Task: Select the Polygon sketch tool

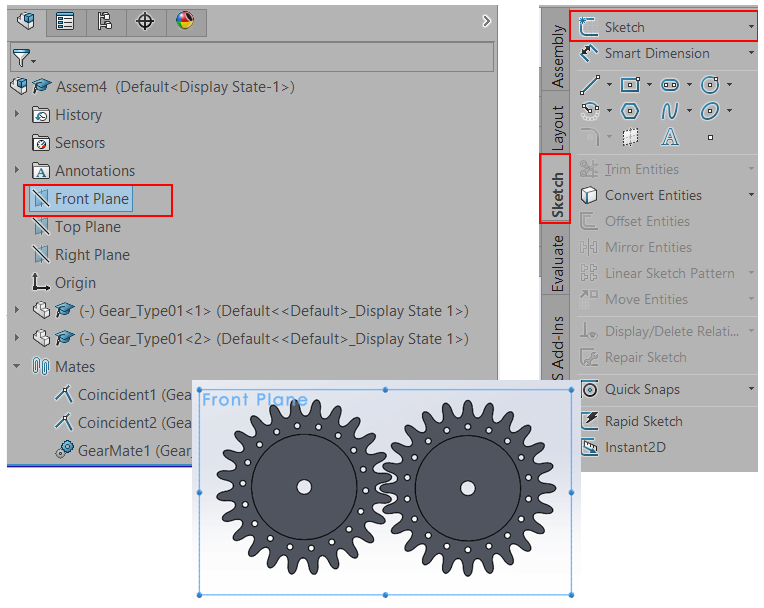Action: coord(630,111)
